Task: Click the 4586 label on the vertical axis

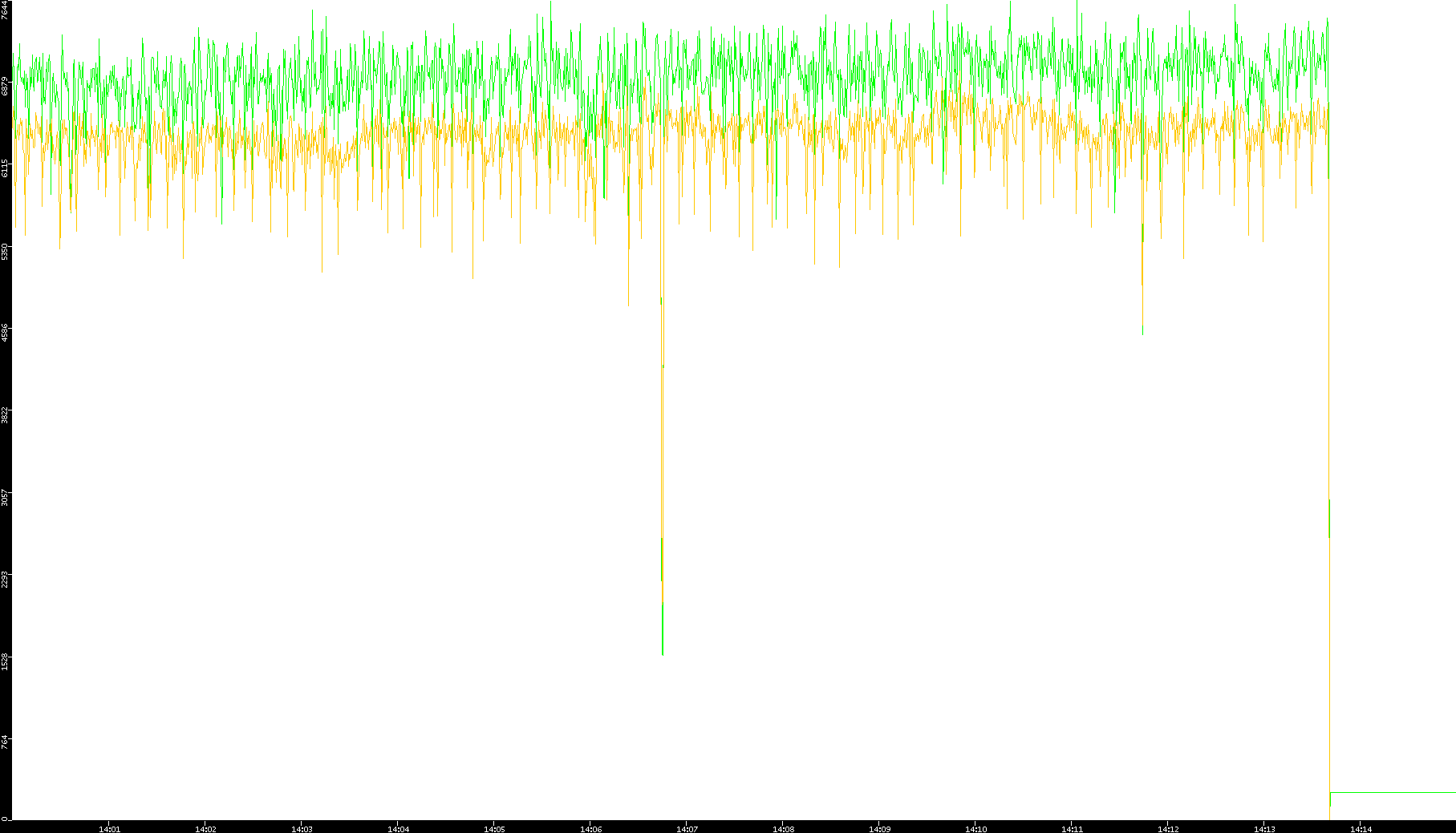Action: pos(6,331)
